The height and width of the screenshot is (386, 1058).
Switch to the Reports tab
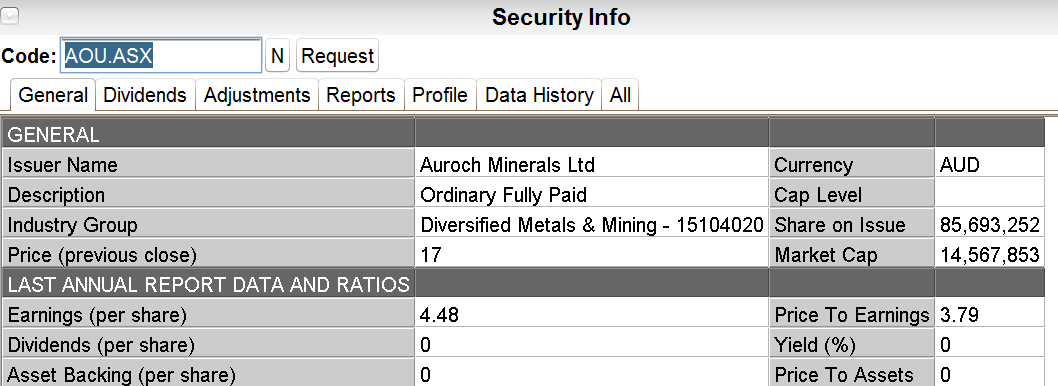(361, 95)
